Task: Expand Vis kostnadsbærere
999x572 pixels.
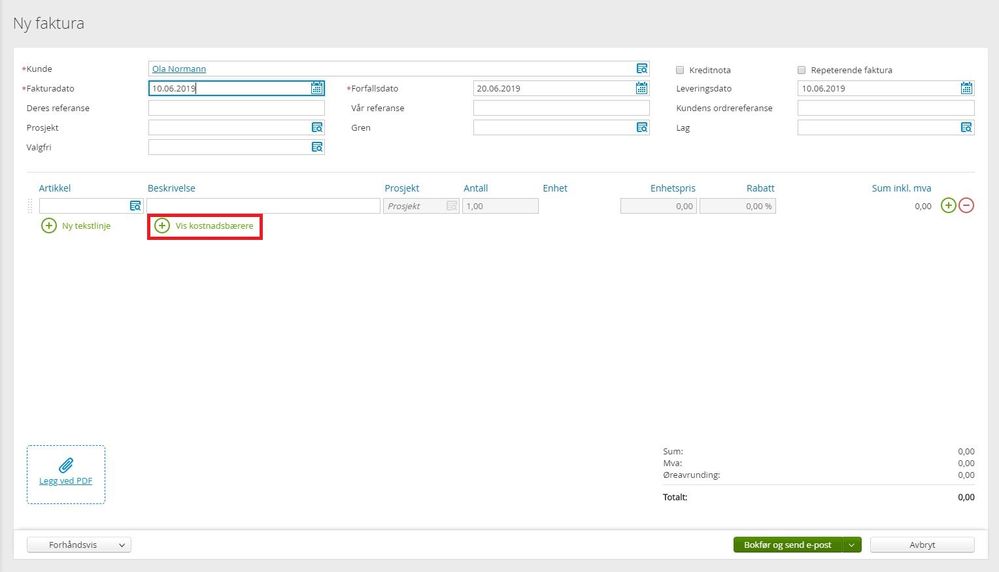Action: 205,225
